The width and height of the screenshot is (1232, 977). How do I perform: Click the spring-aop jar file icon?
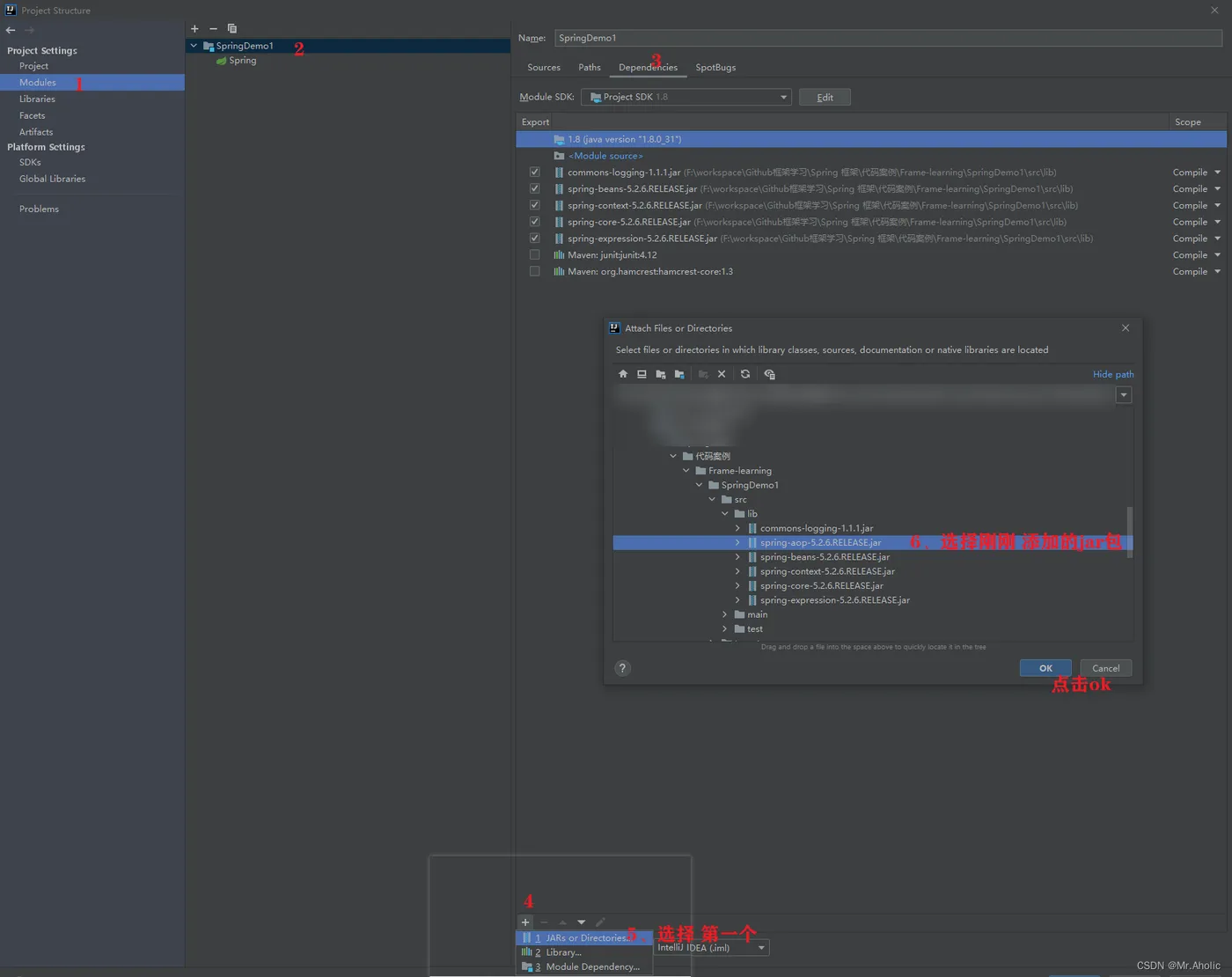[752, 543]
